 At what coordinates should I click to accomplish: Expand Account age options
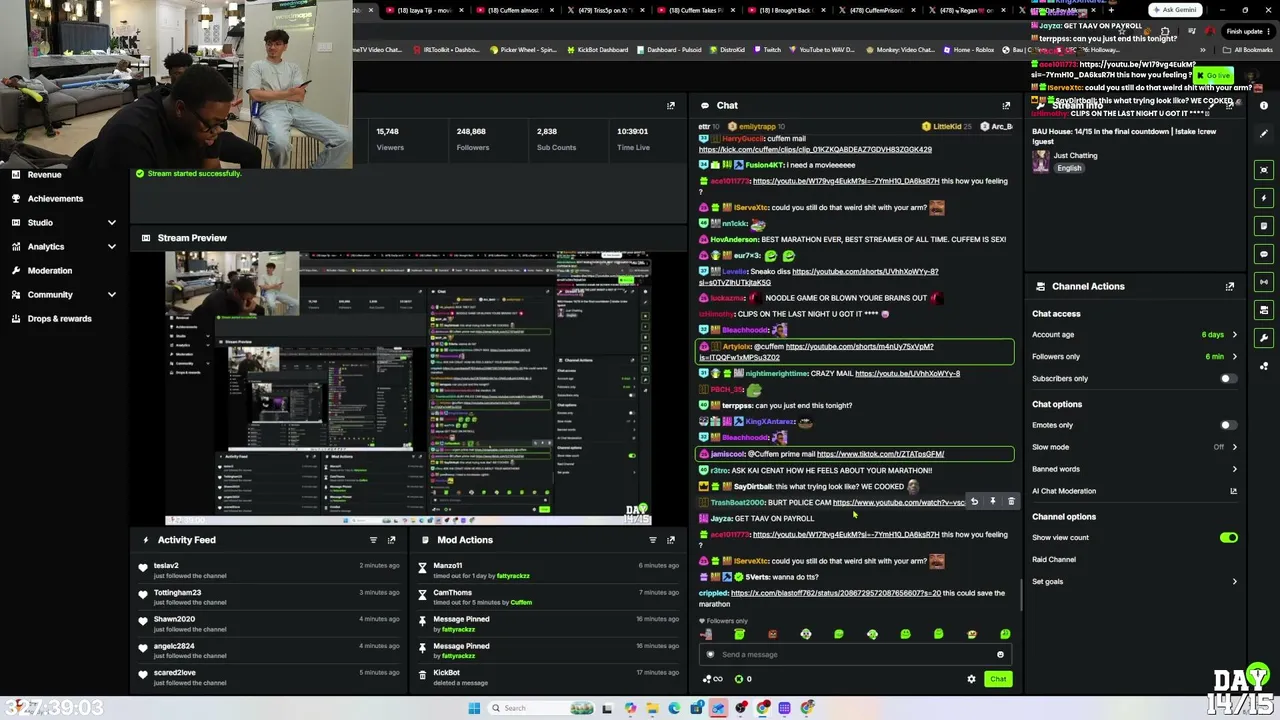click(1234, 335)
